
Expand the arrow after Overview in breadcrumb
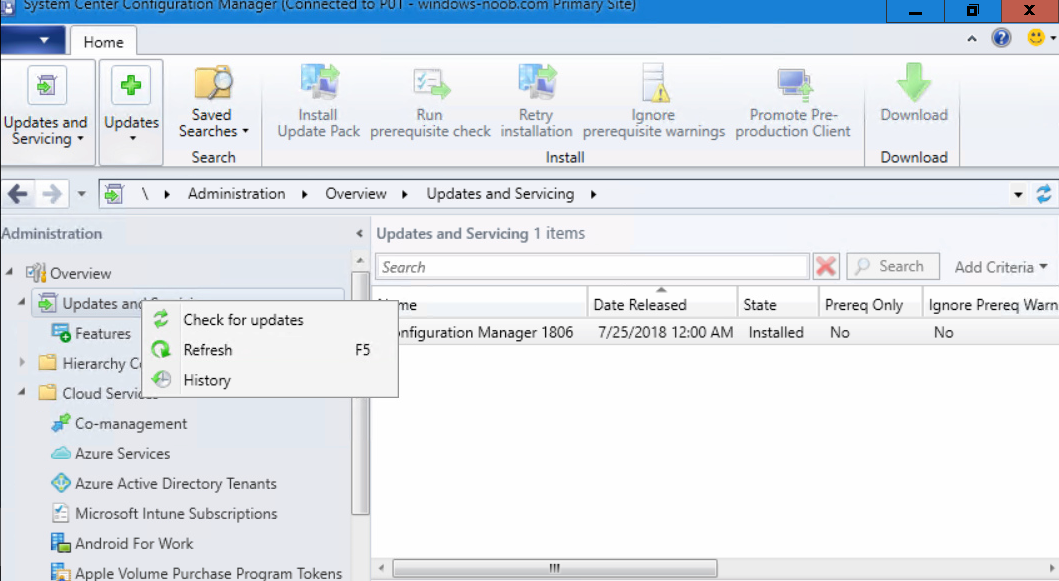click(405, 195)
